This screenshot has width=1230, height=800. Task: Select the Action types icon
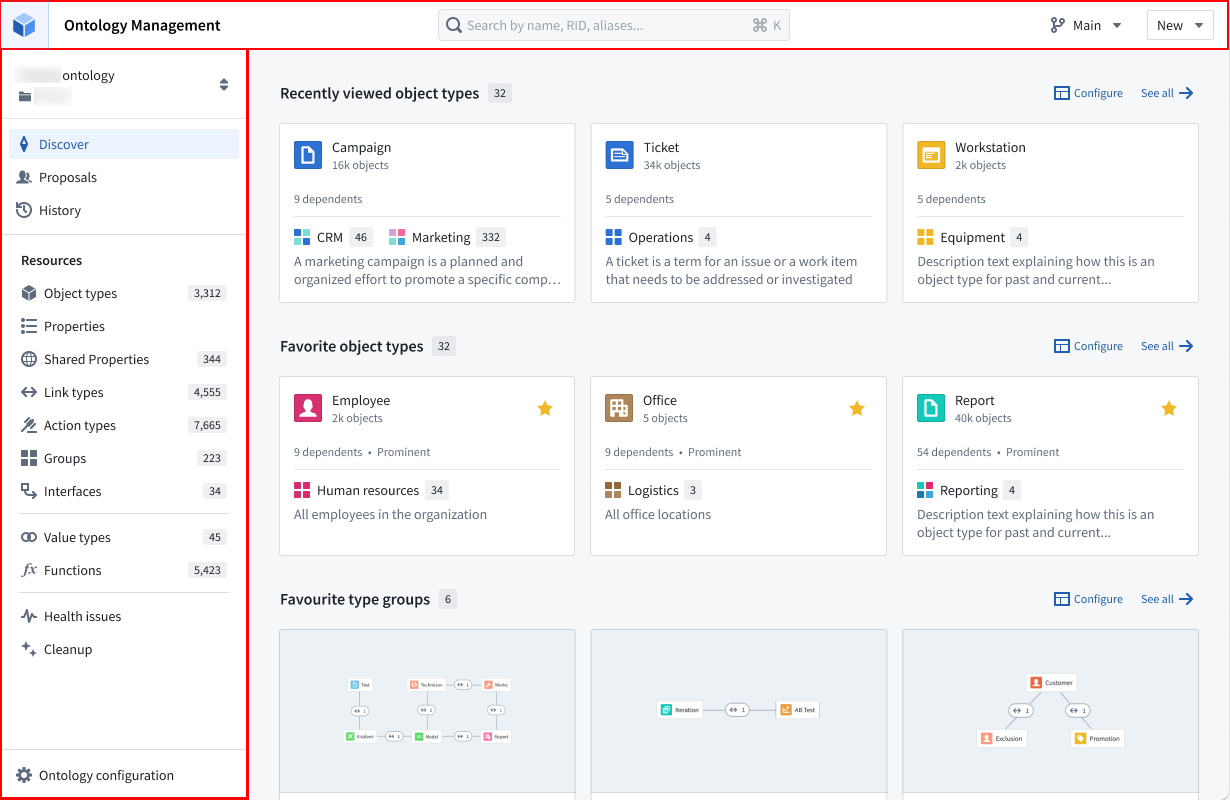[x=29, y=425]
